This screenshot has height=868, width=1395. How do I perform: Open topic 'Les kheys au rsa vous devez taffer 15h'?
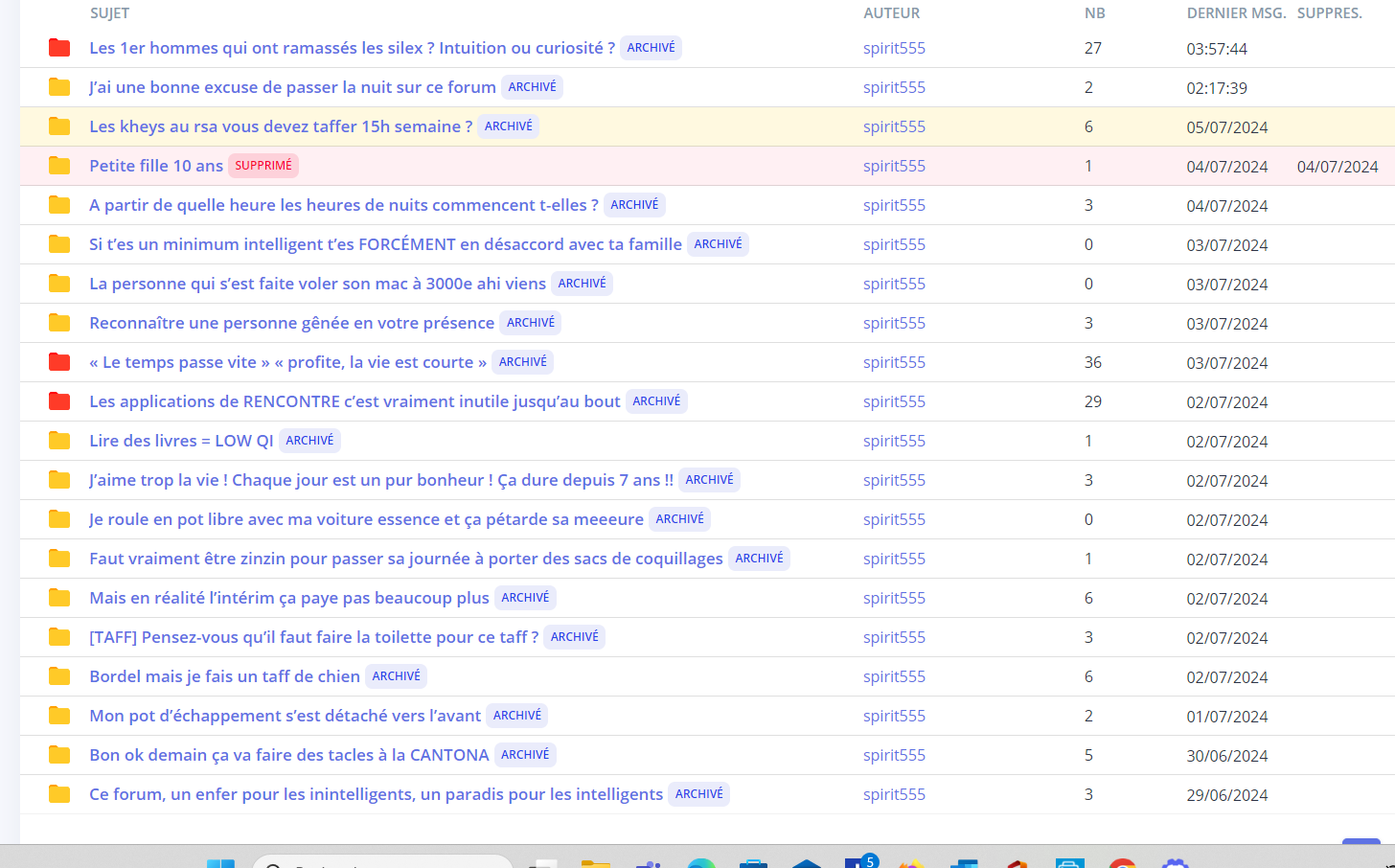(x=281, y=126)
